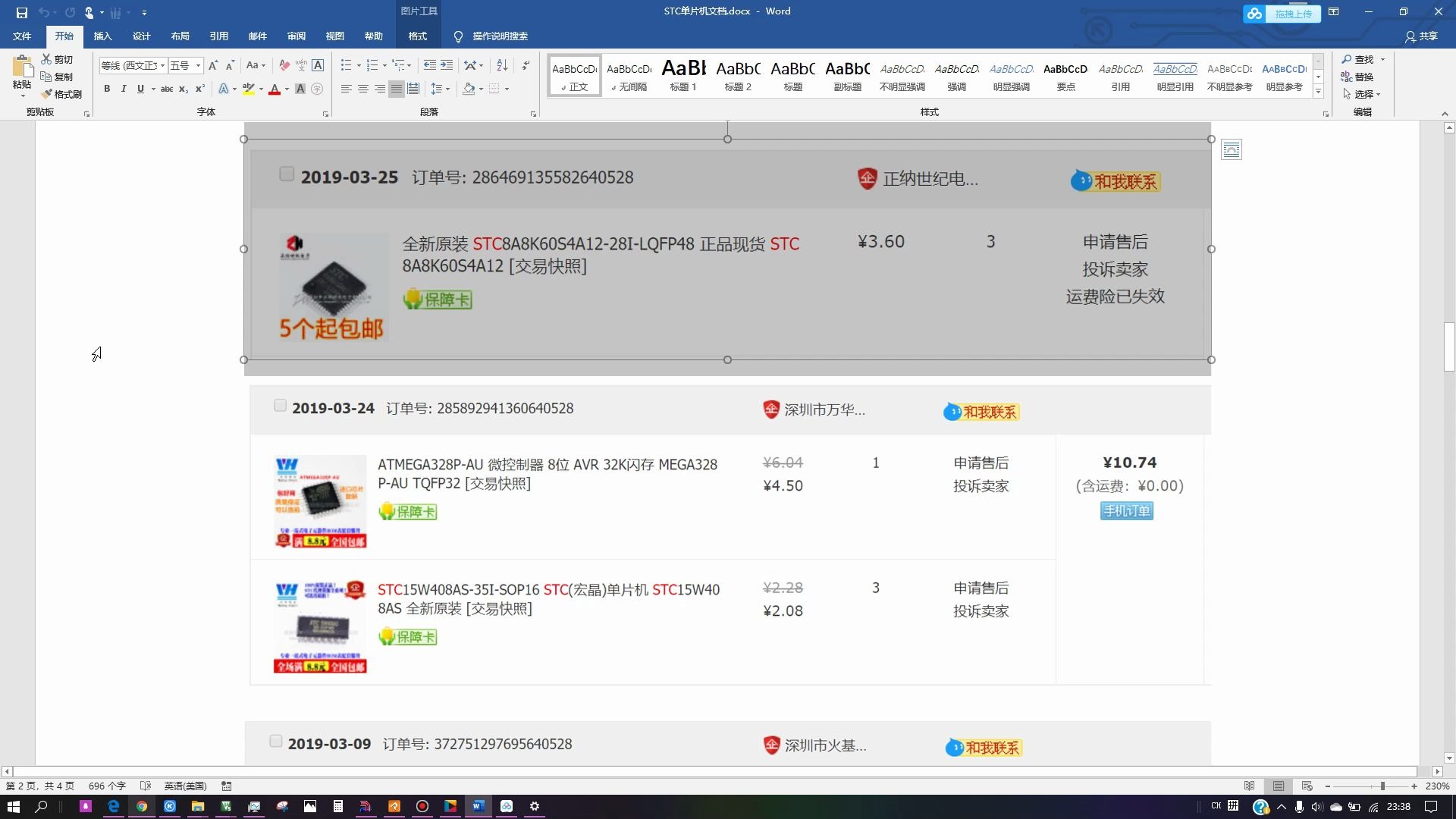Click ATMEGA328P-AU product thumbnail
Image resolution: width=1456 pixels, height=819 pixels.
pos(320,500)
